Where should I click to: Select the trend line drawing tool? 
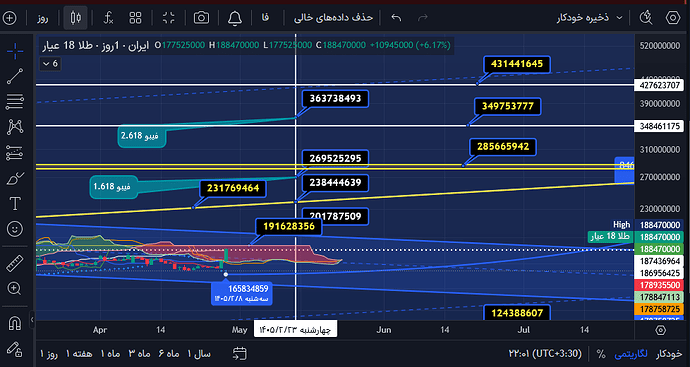coord(15,77)
